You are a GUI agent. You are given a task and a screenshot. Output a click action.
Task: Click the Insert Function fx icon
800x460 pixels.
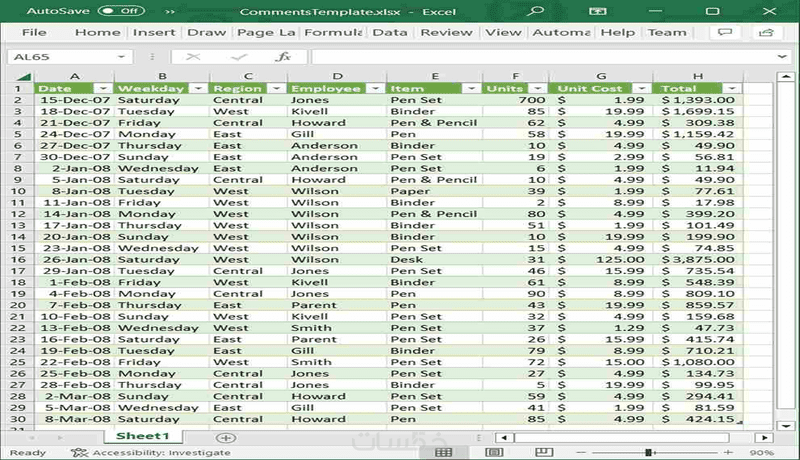pyautogui.click(x=283, y=57)
